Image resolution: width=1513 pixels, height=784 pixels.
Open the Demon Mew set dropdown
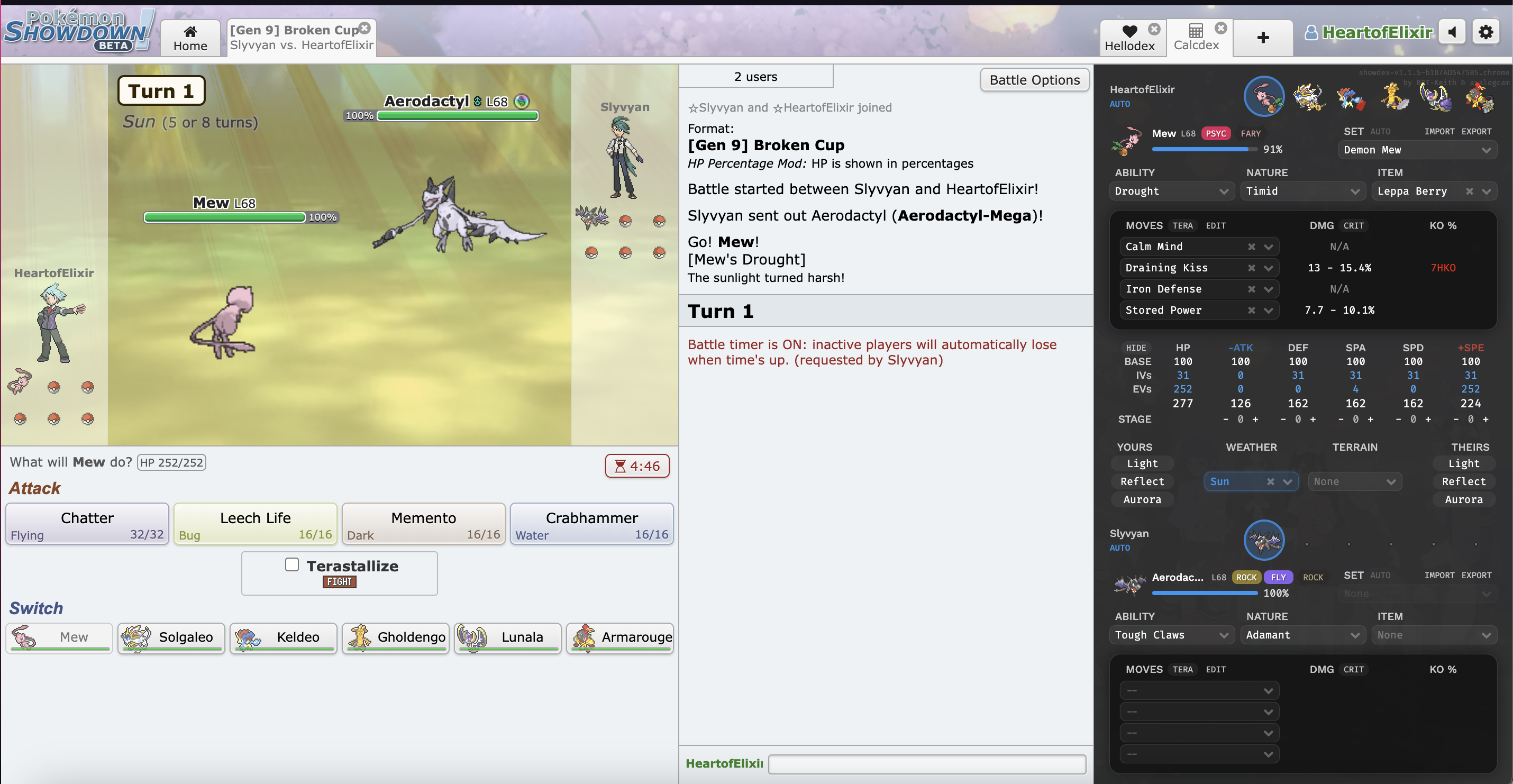click(x=1417, y=150)
